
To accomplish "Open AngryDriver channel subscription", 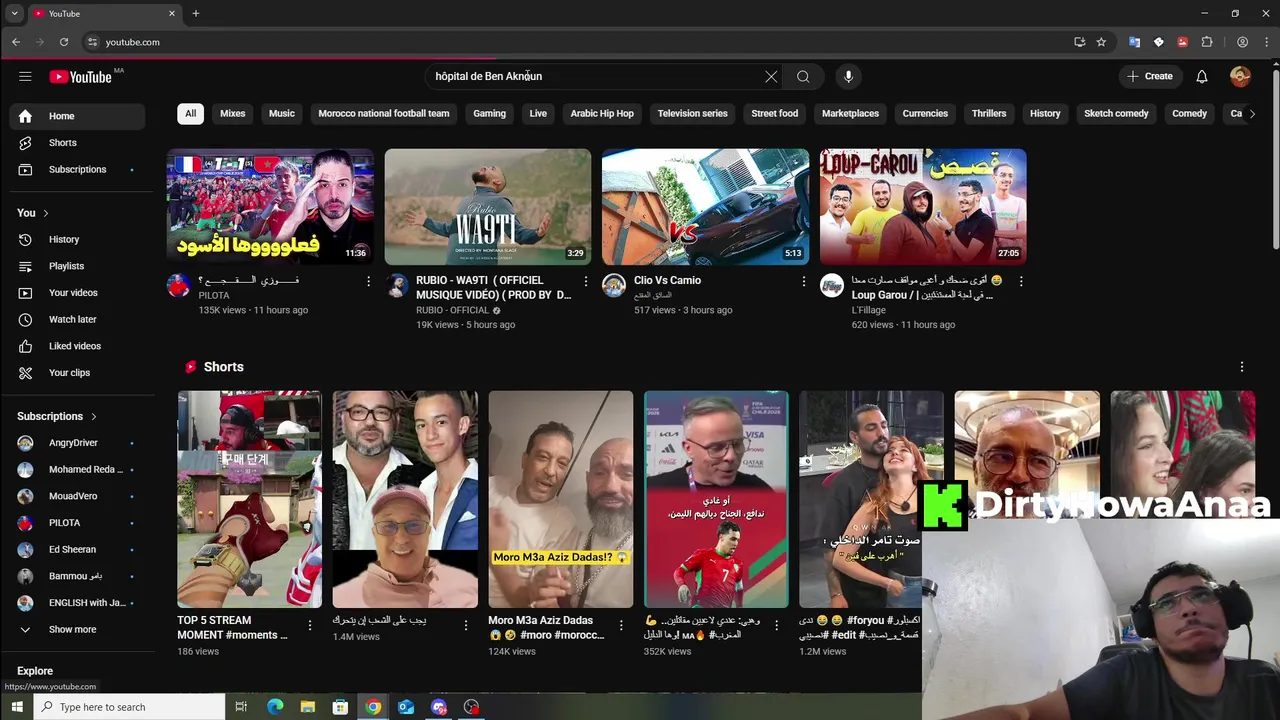I will [78, 443].
